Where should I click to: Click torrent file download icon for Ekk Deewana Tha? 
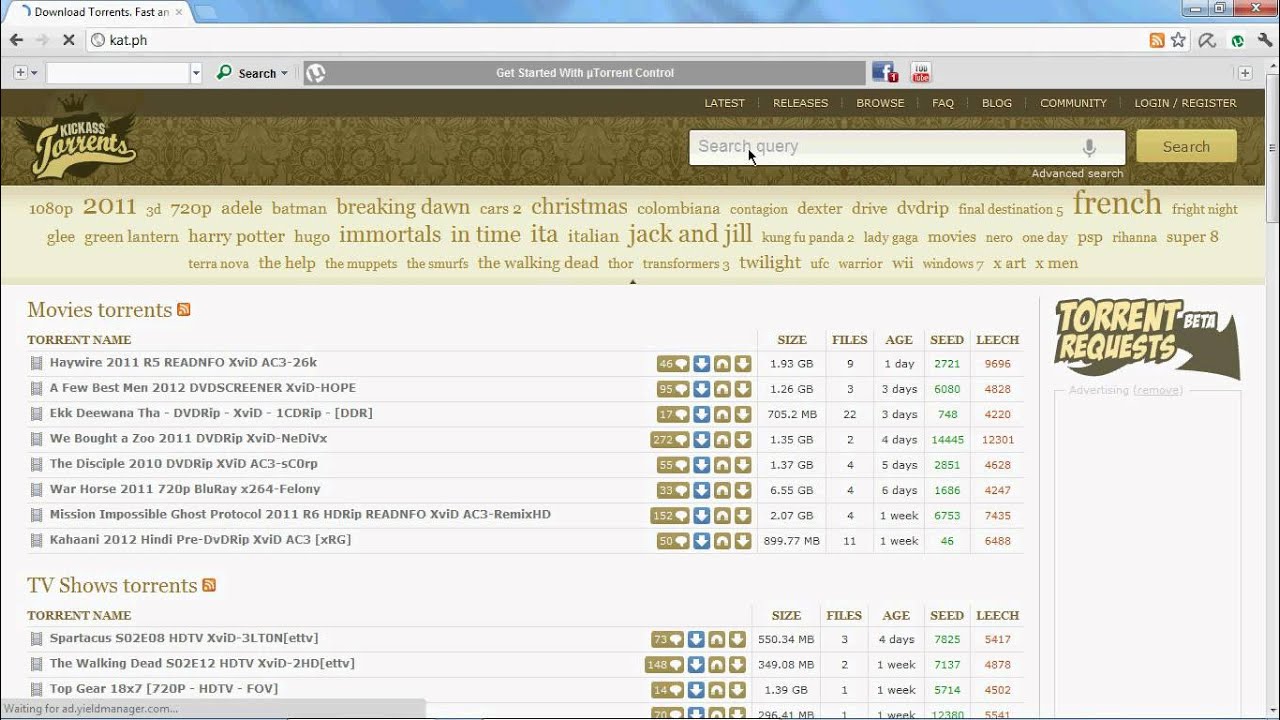coord(742,414)
